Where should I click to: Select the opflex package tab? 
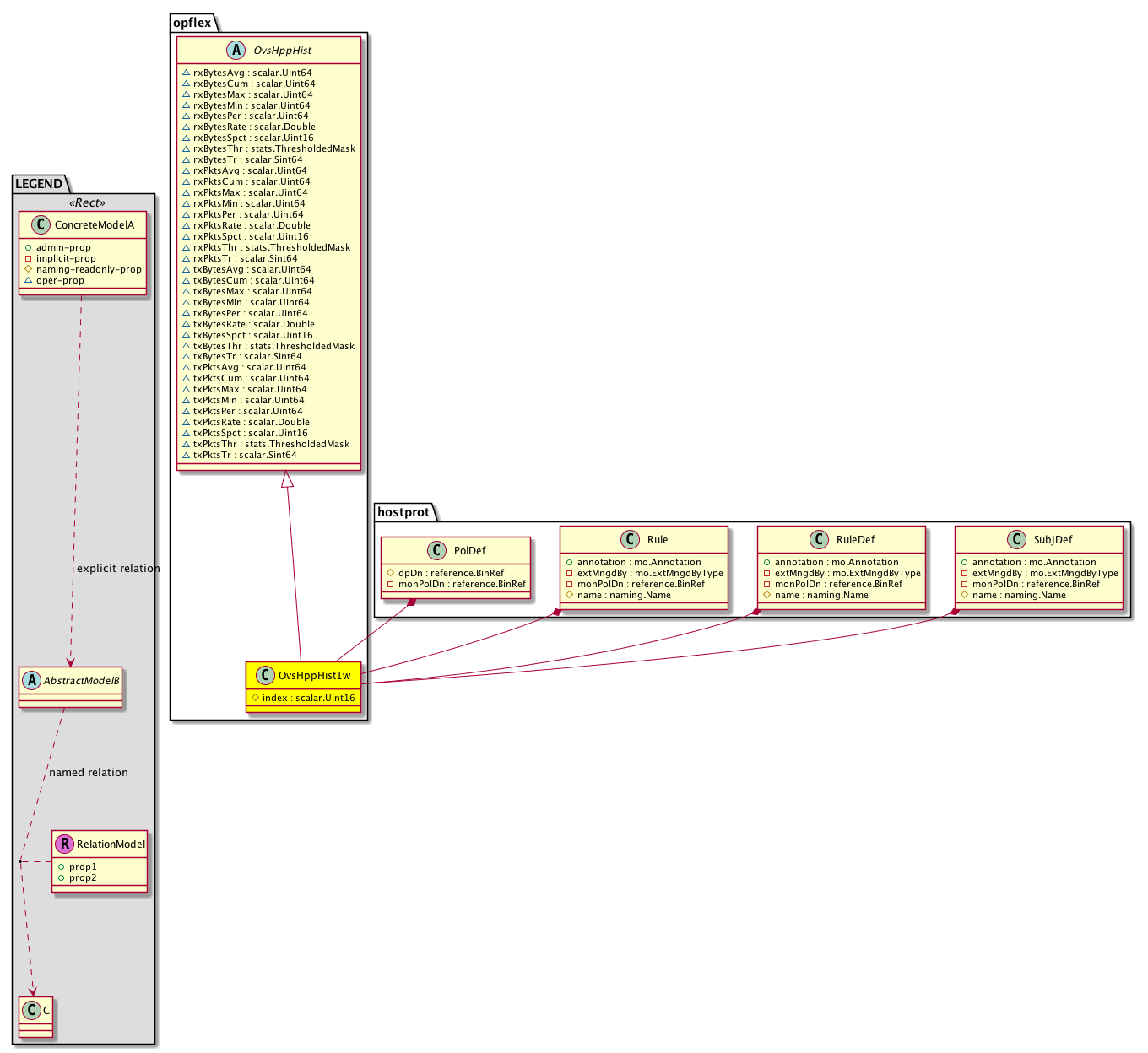[192, 23]
